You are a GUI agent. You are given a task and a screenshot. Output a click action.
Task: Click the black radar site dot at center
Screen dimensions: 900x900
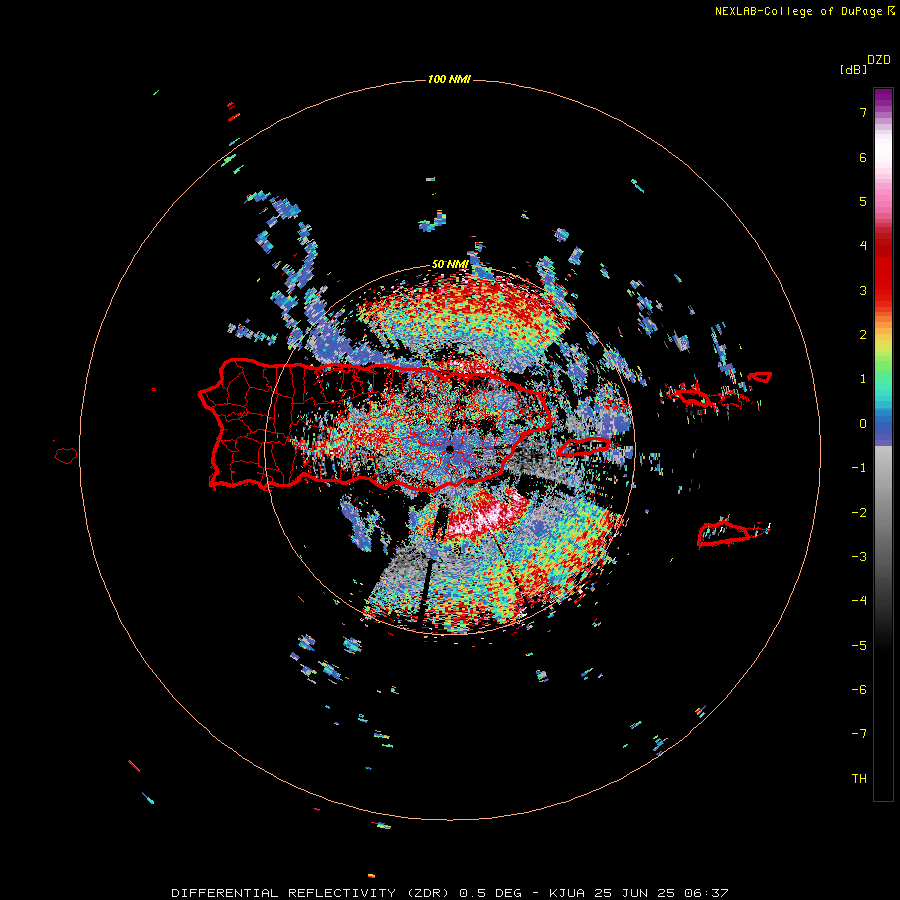coord(449,448)
